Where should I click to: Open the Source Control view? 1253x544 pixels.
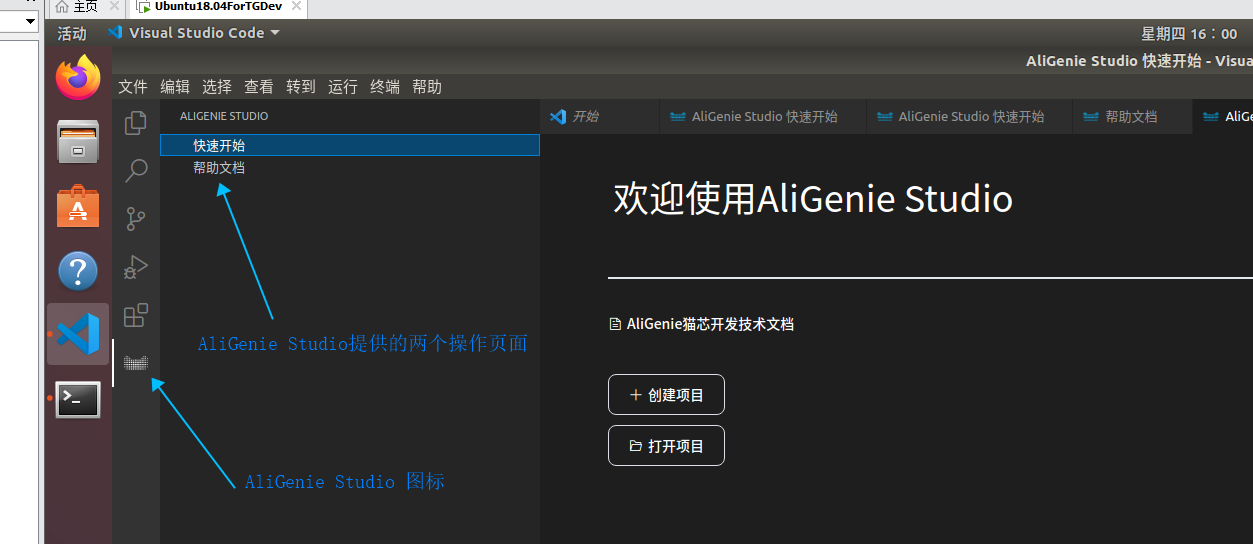(135, 219)
